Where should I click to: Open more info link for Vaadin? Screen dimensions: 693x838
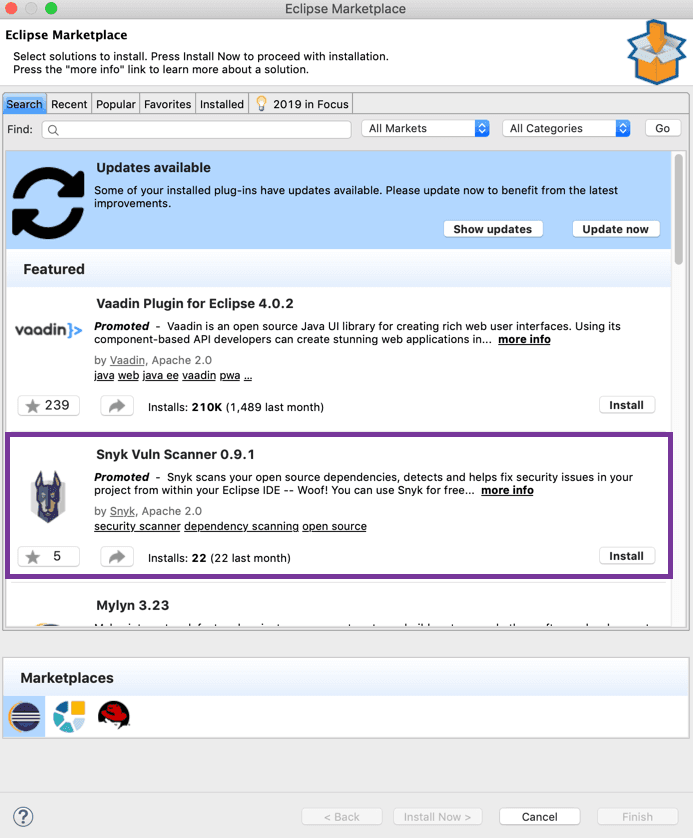[x=524, y=339]
